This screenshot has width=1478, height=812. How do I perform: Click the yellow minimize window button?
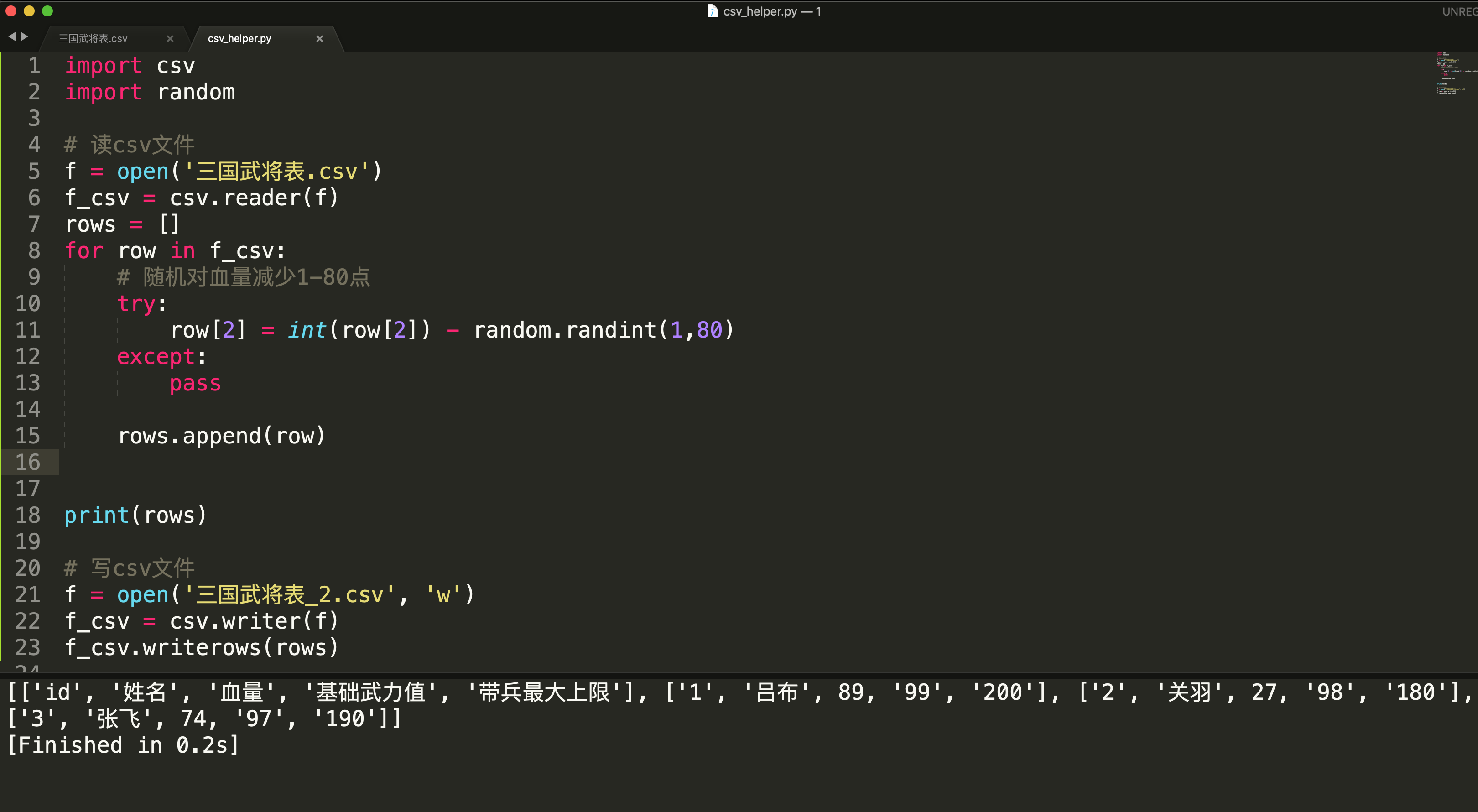[x=29, y=11]
